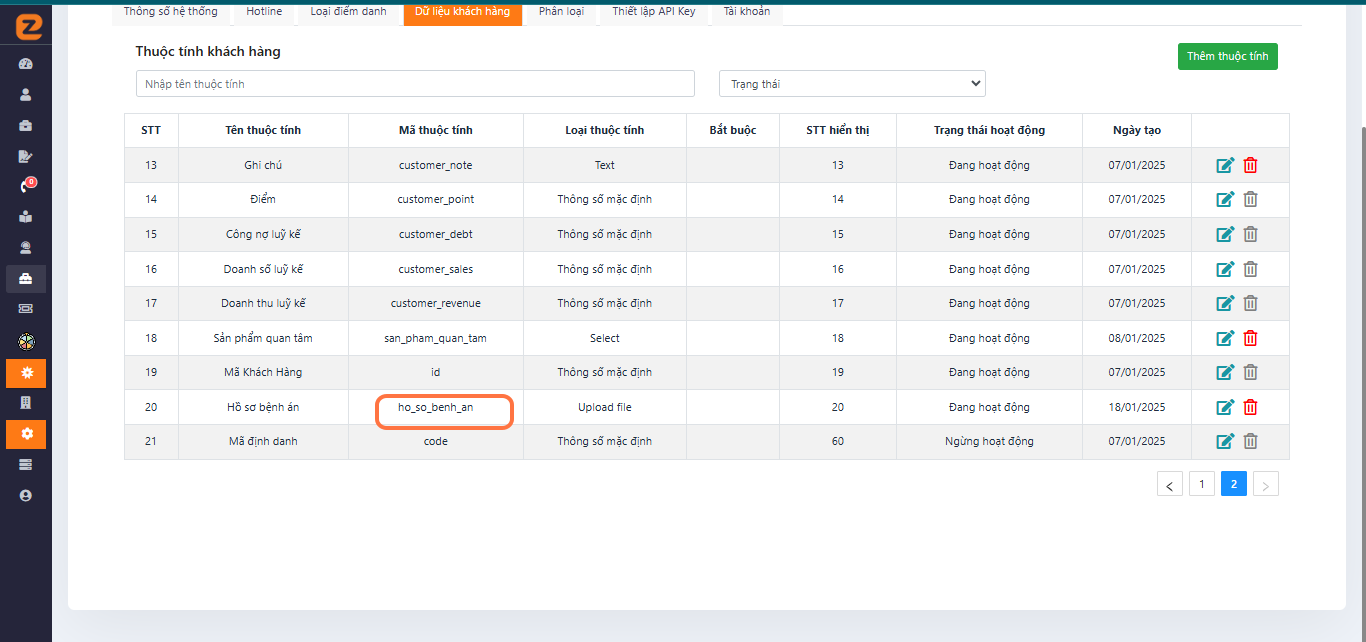Click the briefcase icon in sidebar
Image resolution: width=1366 pixels, height=642 pixels.
click(x=26, y=126)
